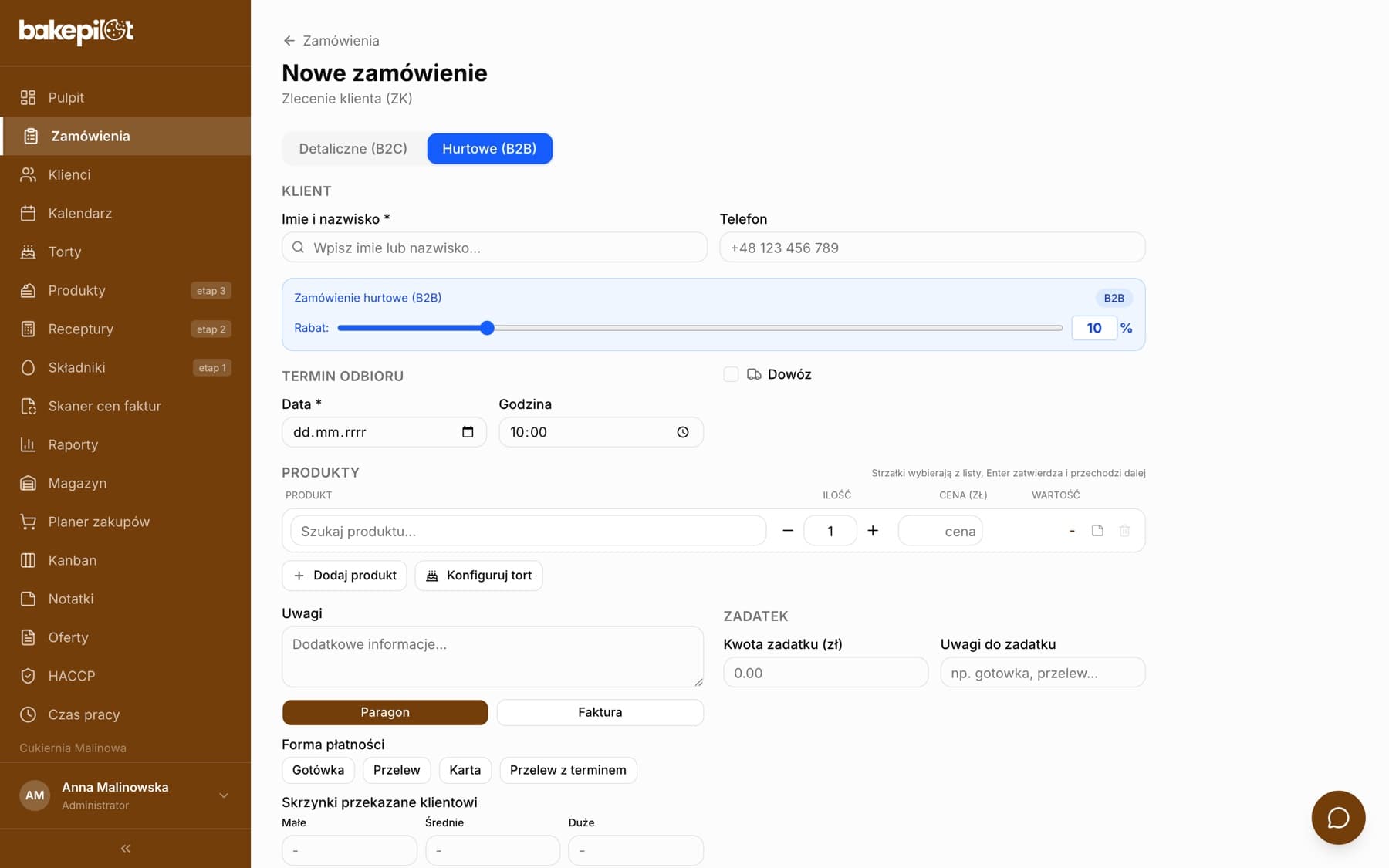Choose Przelew payment method
The height and width of the screenshot is (868, 1389).
coord(397,770)
